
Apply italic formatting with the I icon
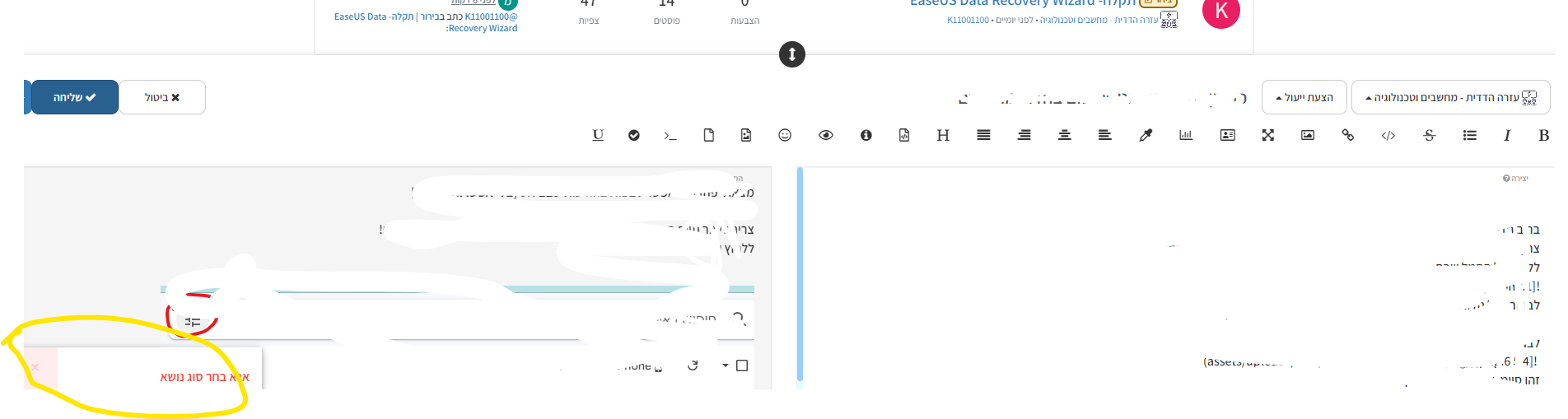click(1507, 135)
